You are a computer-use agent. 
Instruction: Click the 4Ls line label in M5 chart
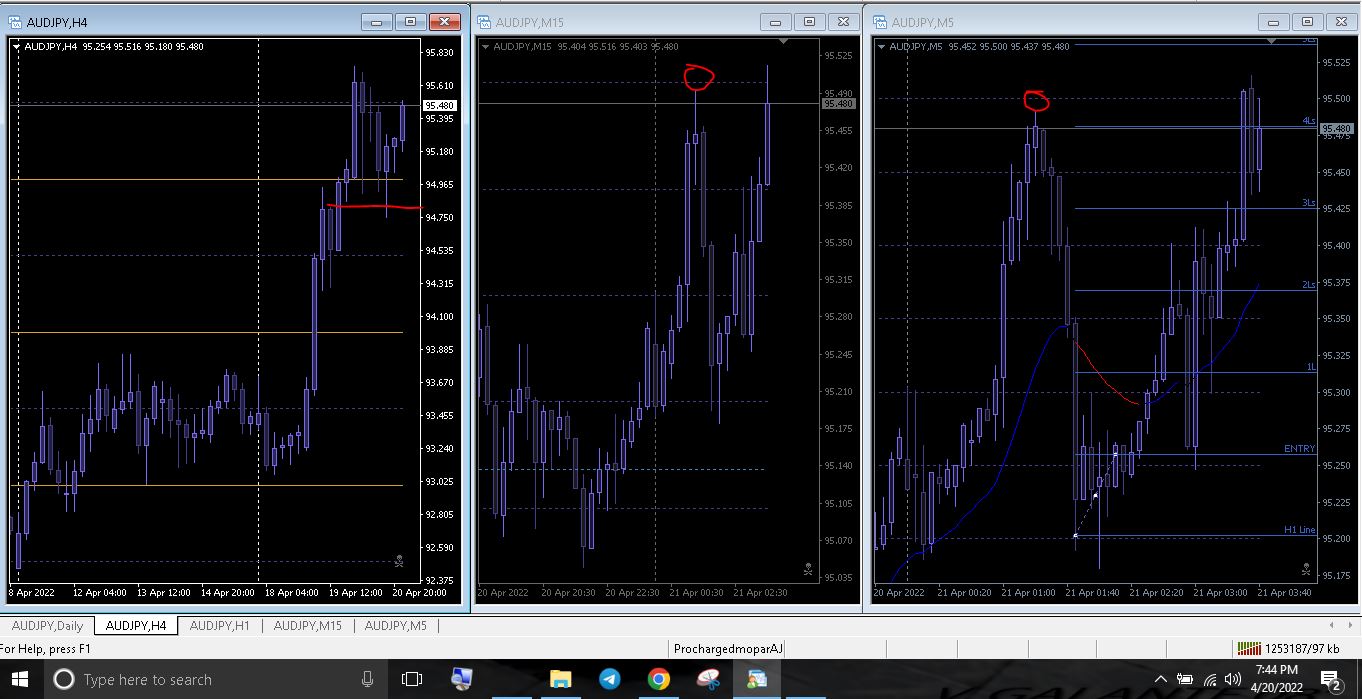click(1308, 121)
